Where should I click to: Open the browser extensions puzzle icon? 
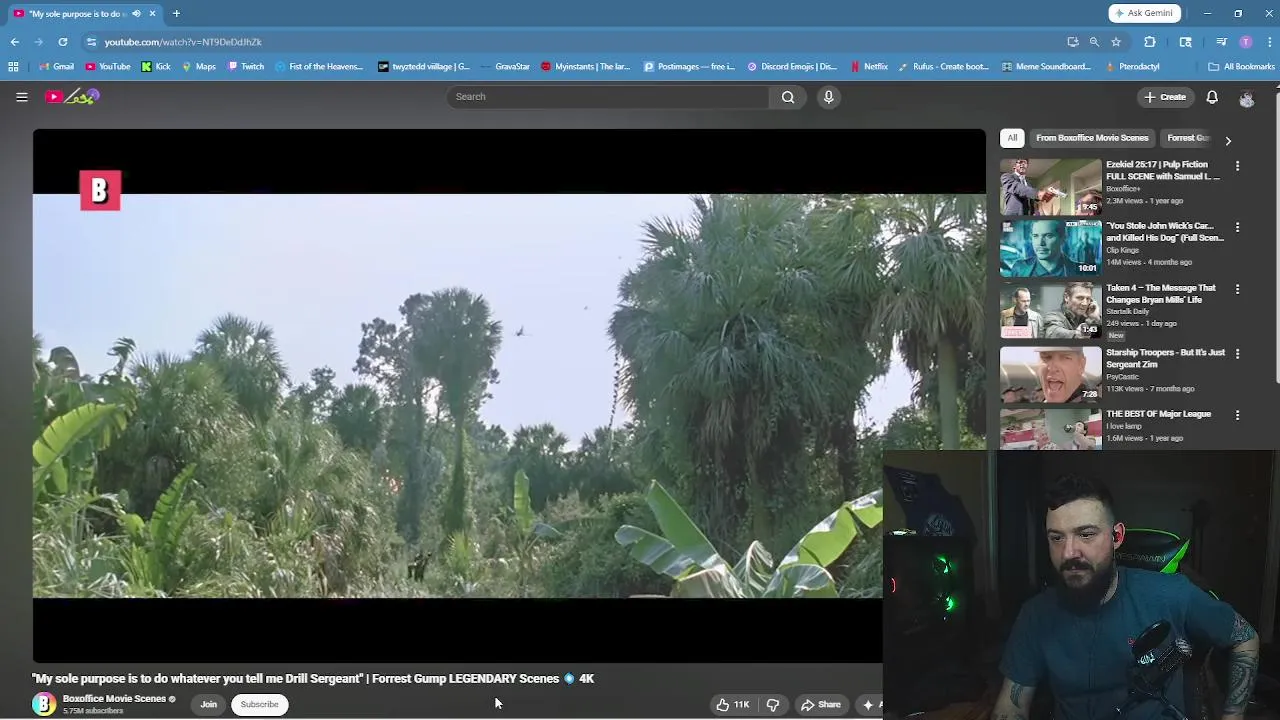click(x=1150, y=42)
